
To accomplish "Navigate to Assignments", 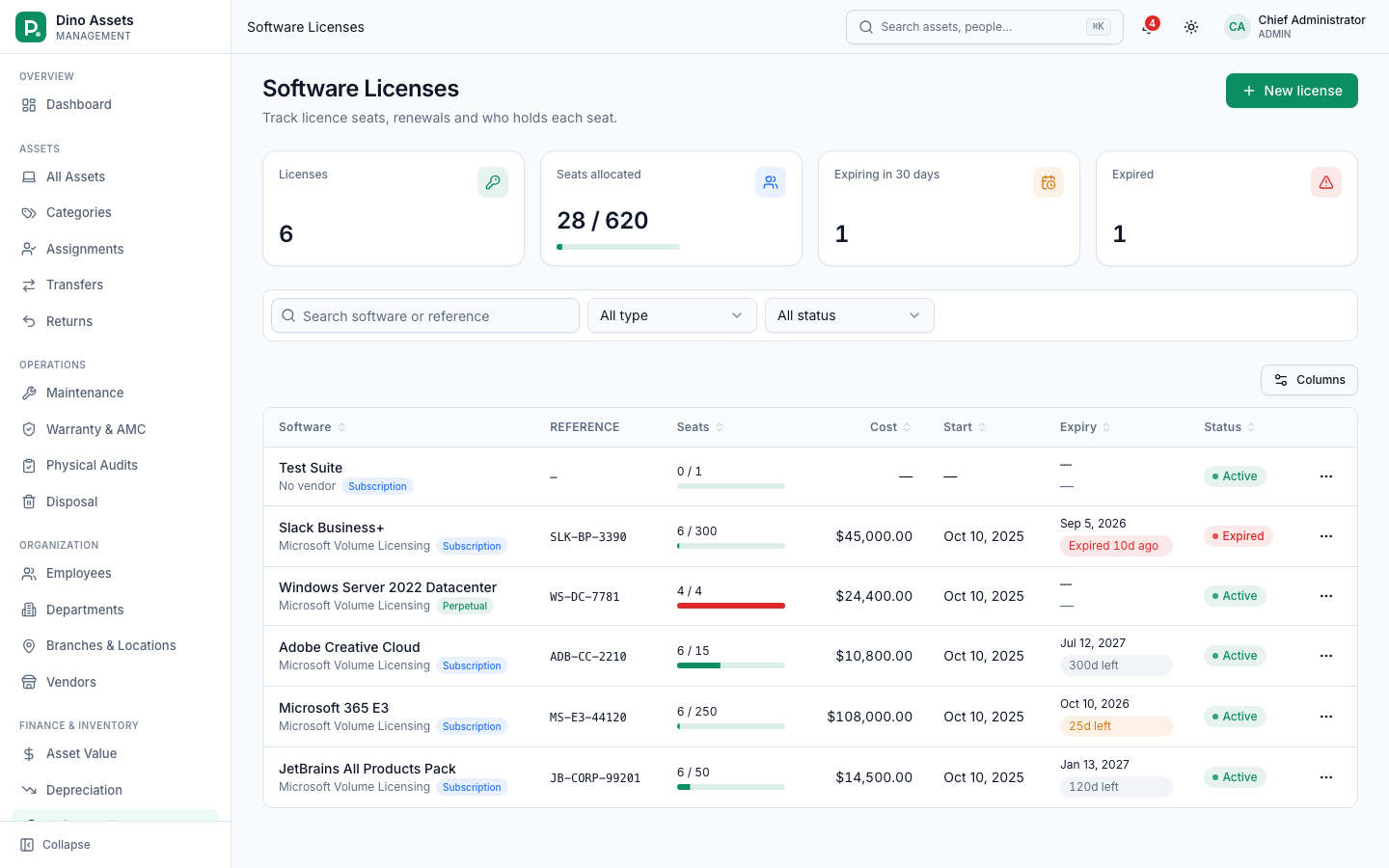I will (116, 249).
